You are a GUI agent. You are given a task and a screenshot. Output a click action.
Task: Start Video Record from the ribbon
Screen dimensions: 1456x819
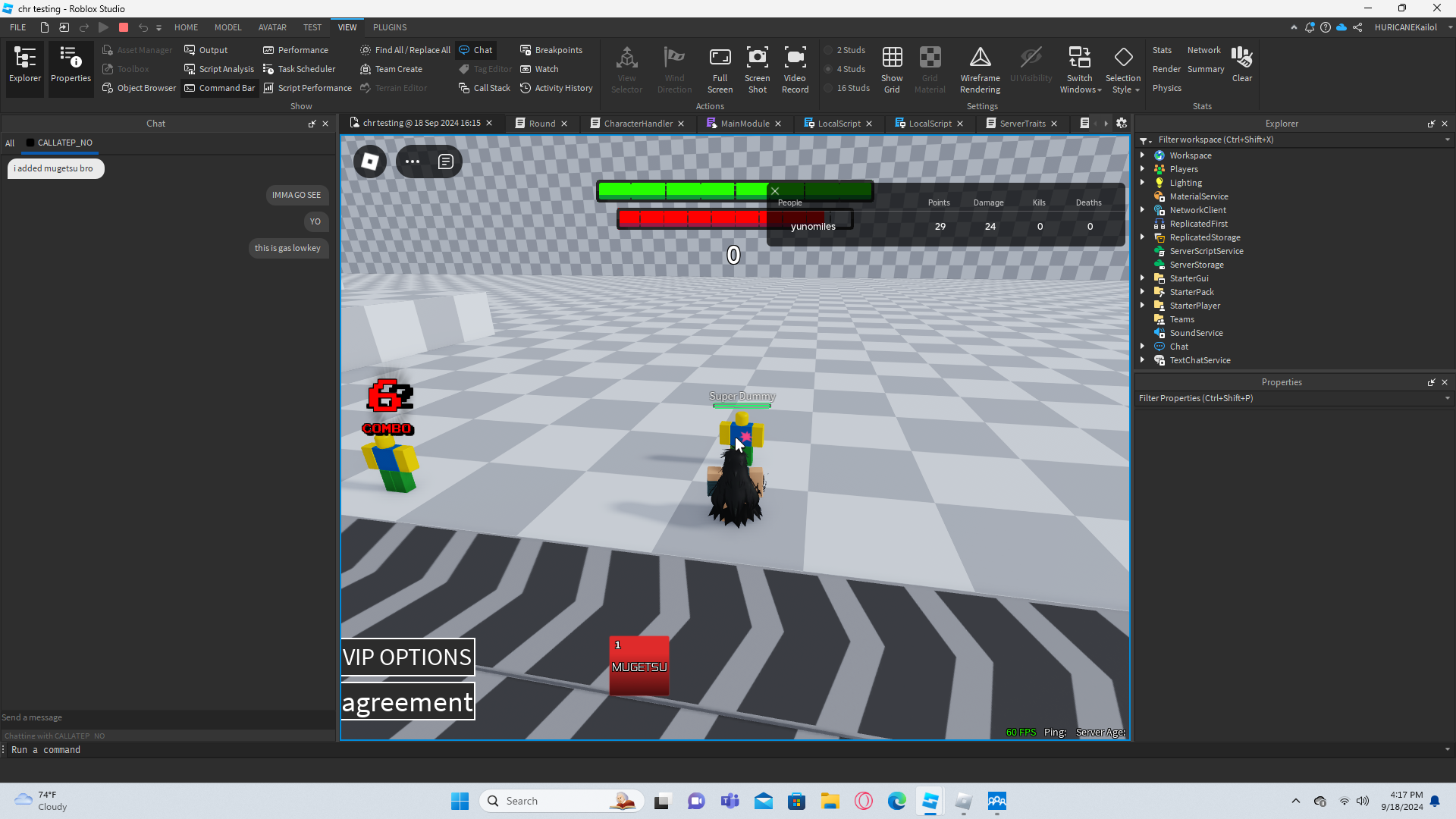tap(795, 68)
